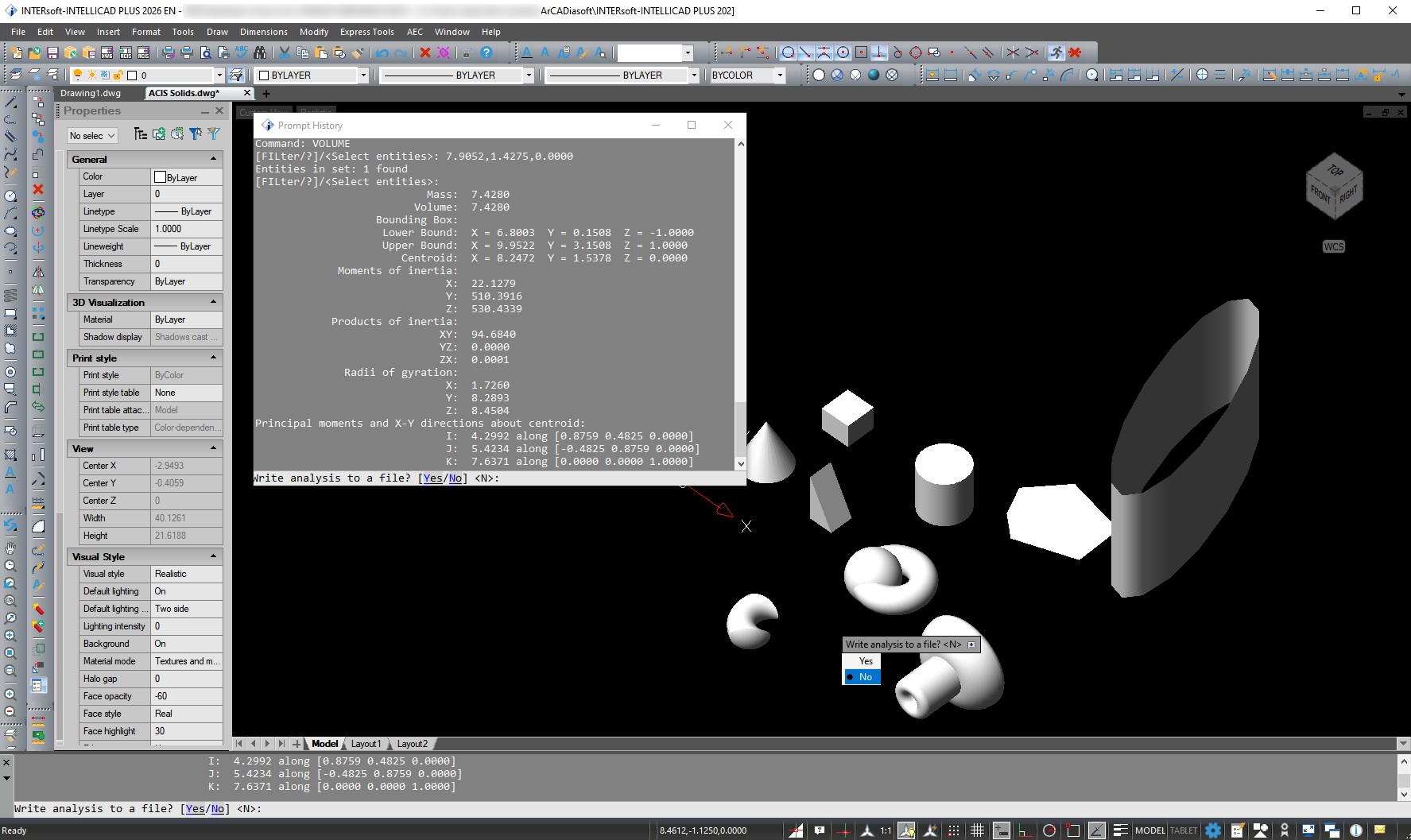Image resolution: width=1411 pixels, height=840 pixels.
Task: Click the red X delete tool in left toolbar
Action: tap(37, 190)
